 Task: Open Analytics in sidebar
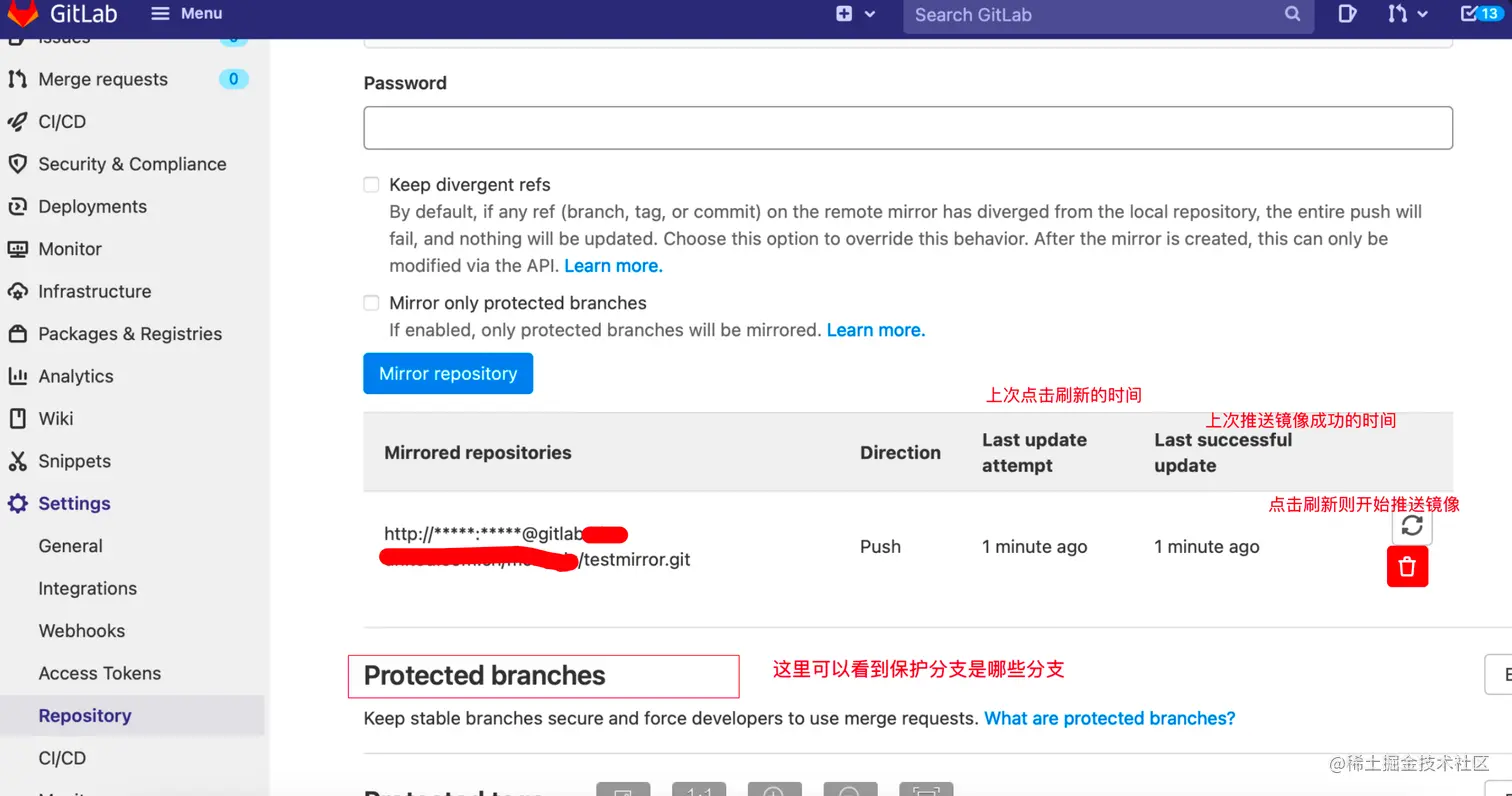click(76, 376)
